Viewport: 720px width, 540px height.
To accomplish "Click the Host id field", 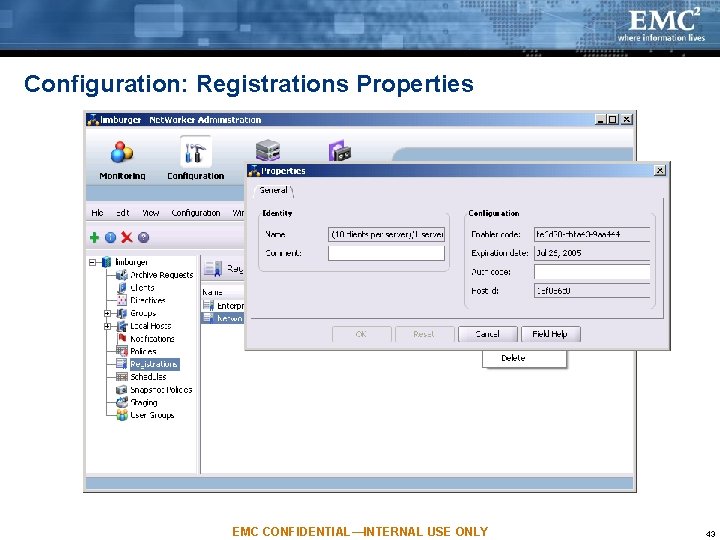I will pyautogui.click(x=592, y=291).
